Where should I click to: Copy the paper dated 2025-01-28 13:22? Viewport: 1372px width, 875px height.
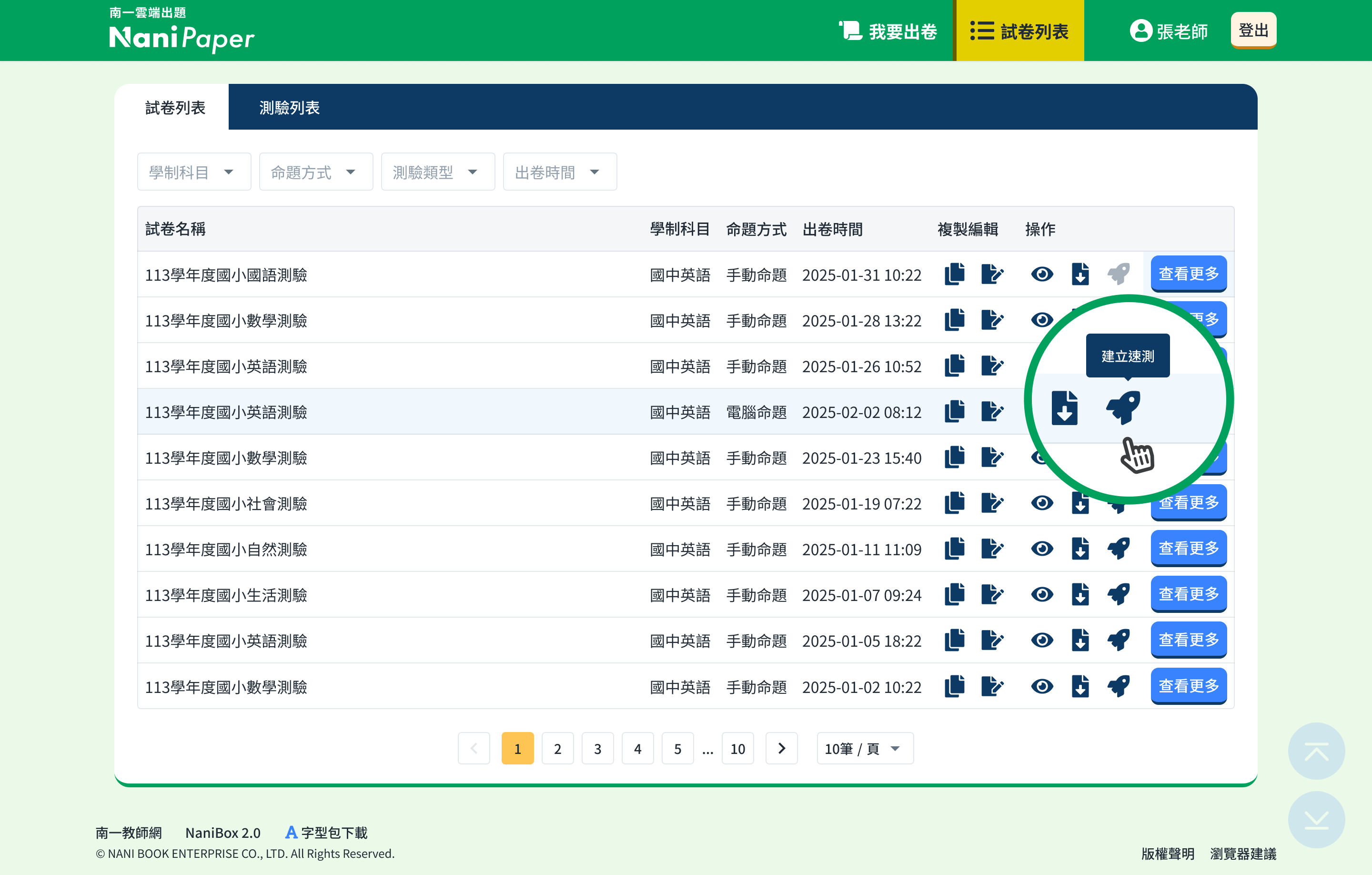[x=954, y=320]
